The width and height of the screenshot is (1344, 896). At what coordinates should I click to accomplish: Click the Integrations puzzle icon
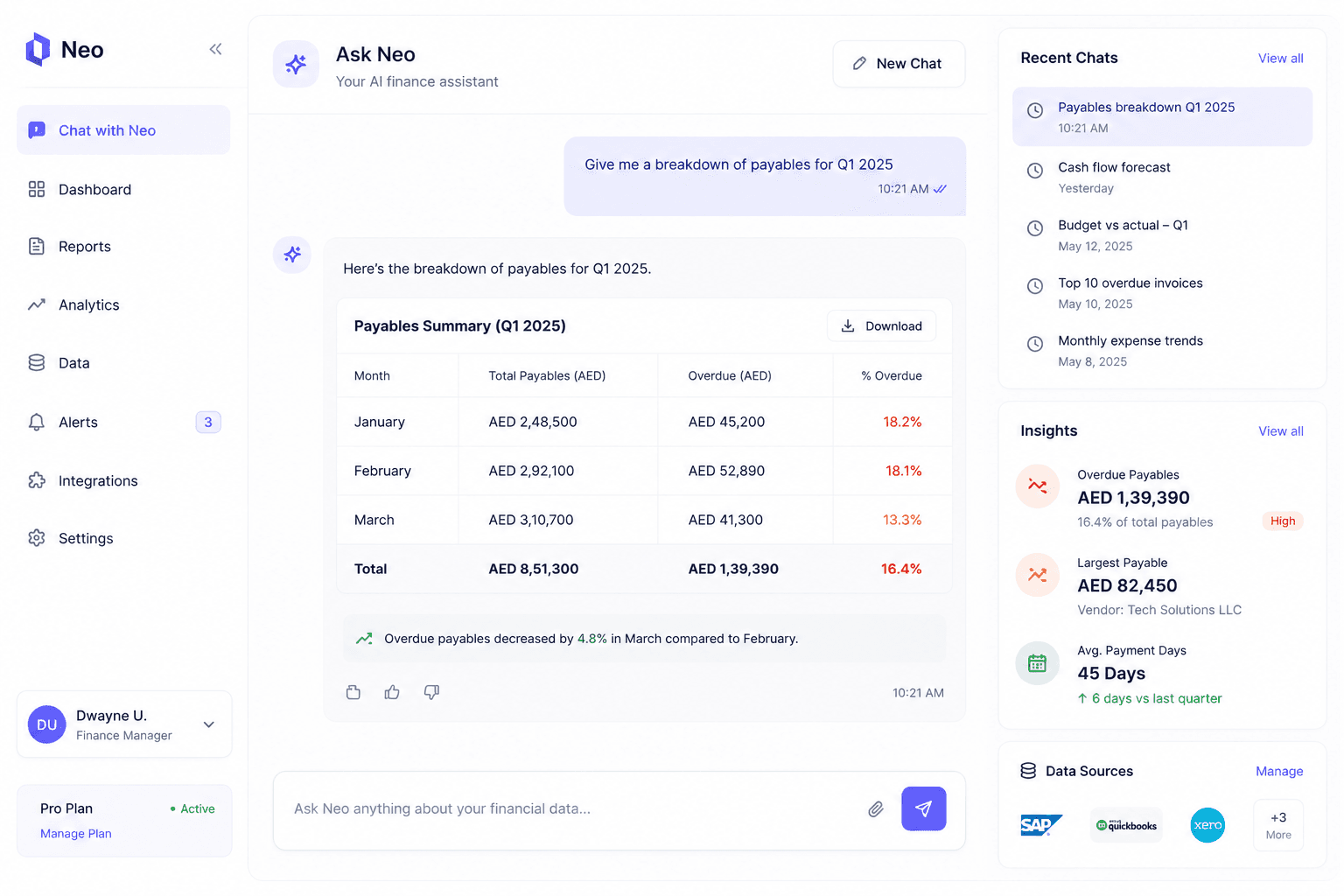pyautogui.click(x=37, y=480)
